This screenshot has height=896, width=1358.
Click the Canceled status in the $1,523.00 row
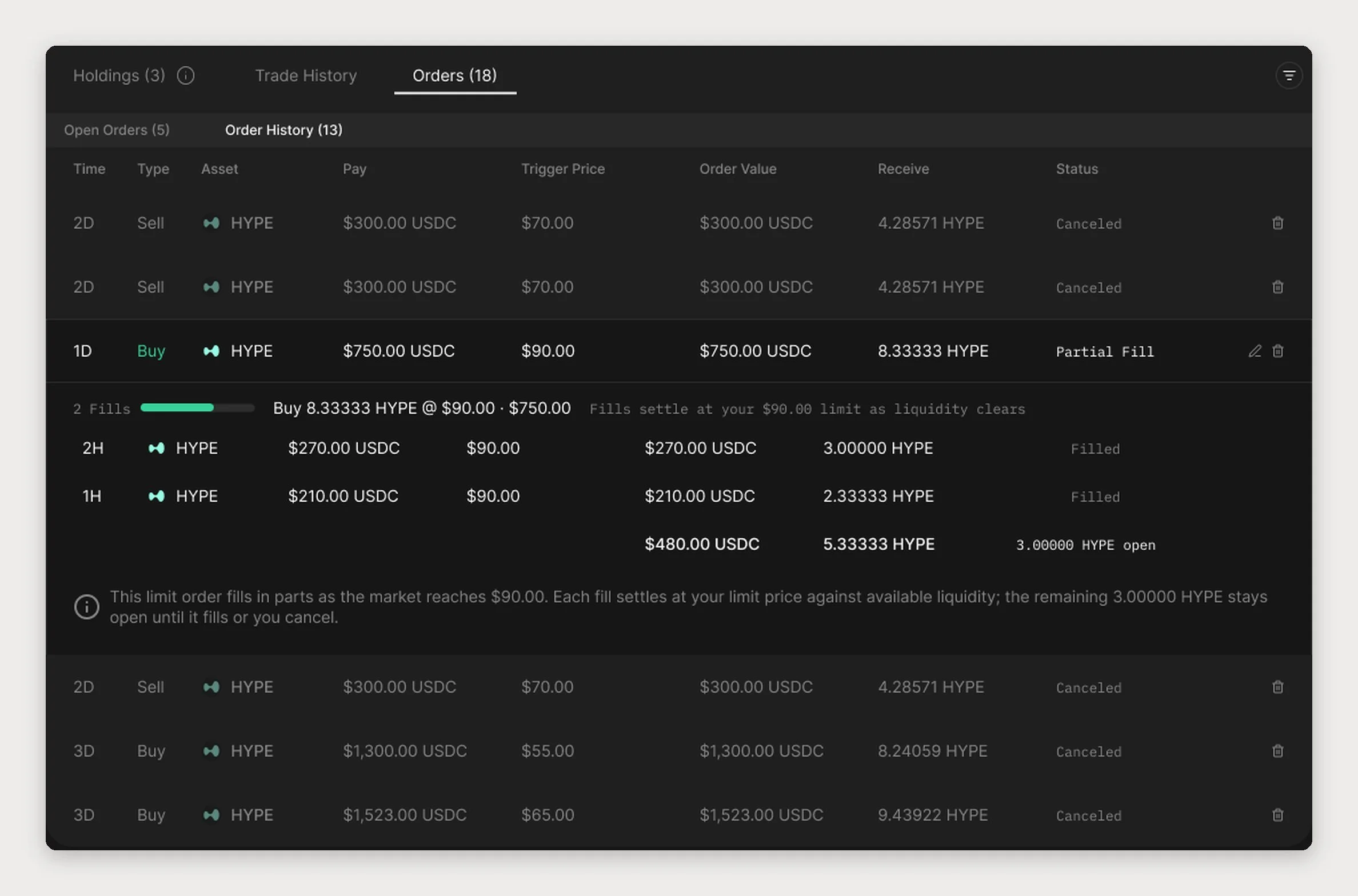[x=1089, y=816]
